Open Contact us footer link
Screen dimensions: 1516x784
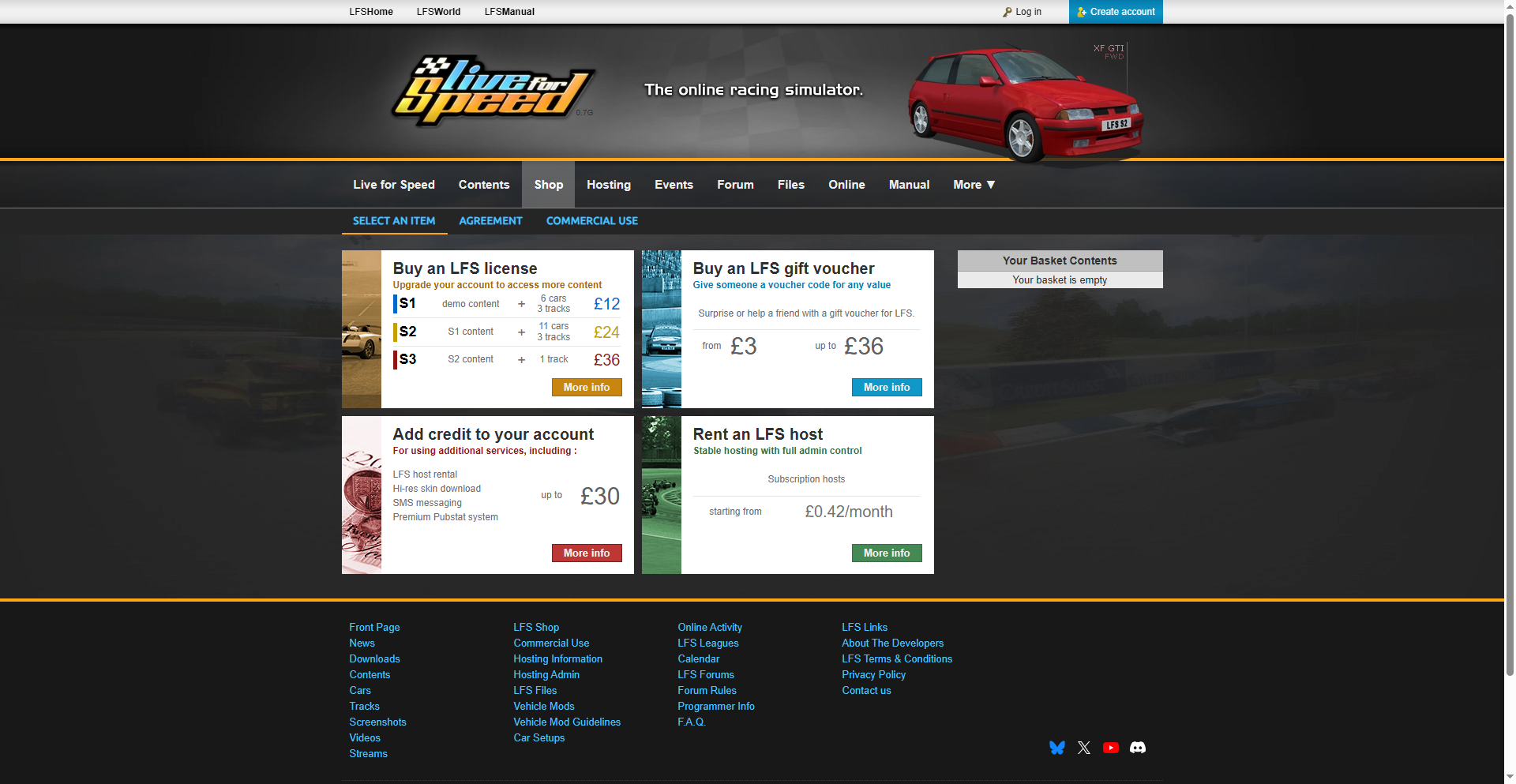[x=866, y=691]
